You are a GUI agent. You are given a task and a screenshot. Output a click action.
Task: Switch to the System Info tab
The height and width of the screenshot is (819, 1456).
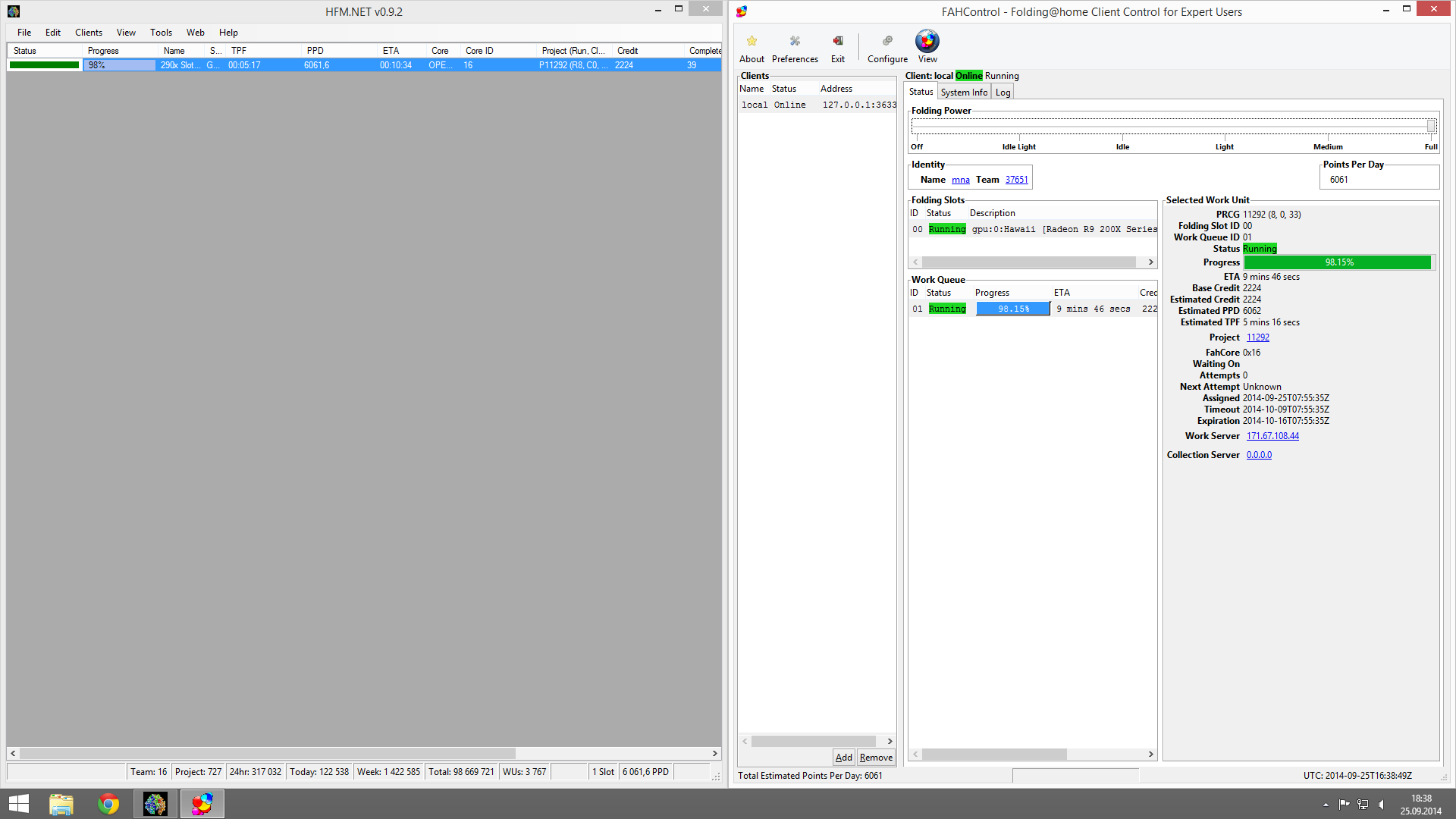coord(964,93)
